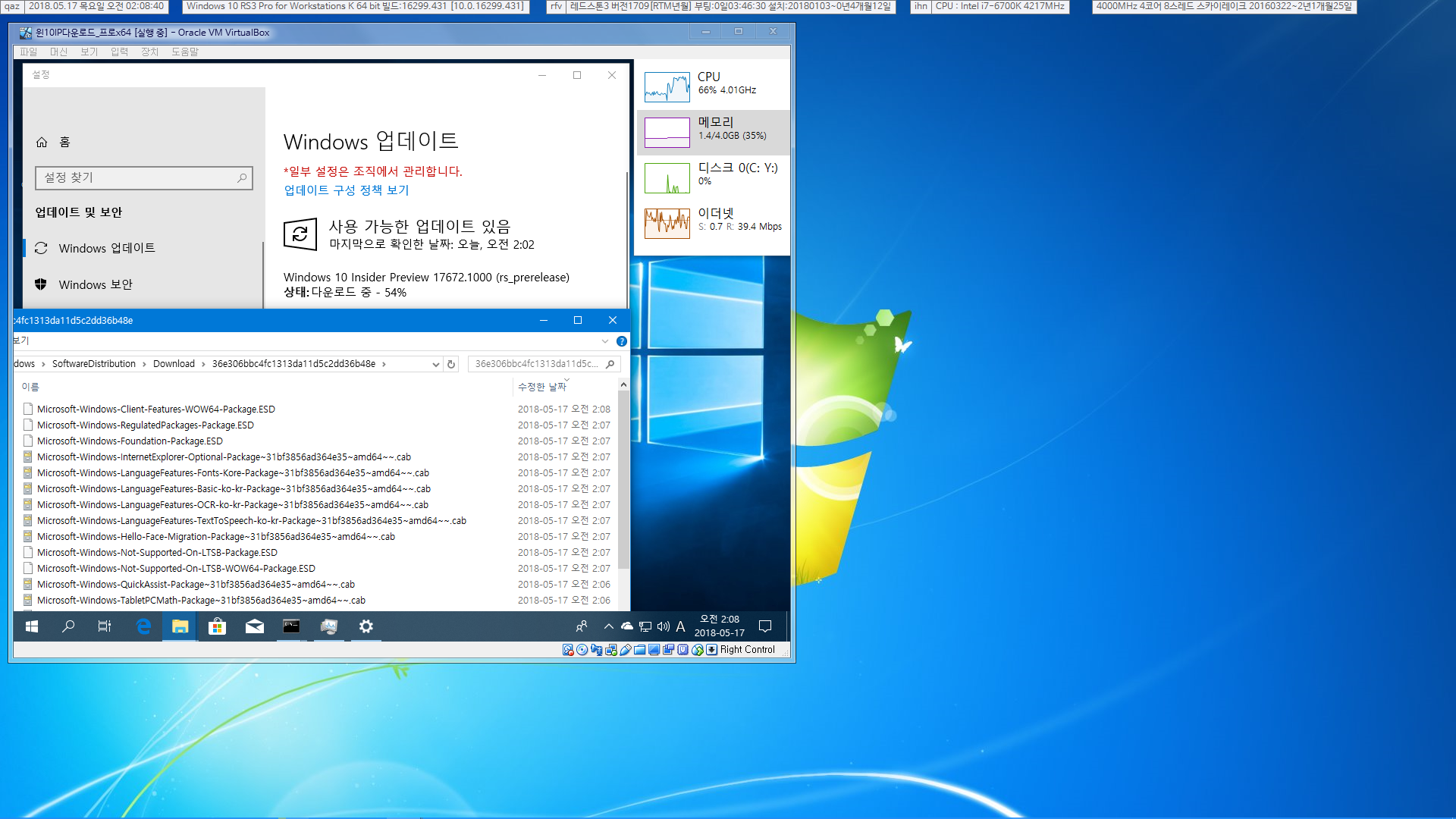
Task: Click SoftwareDistribution breadcrumb
Action: click(94, 364)
